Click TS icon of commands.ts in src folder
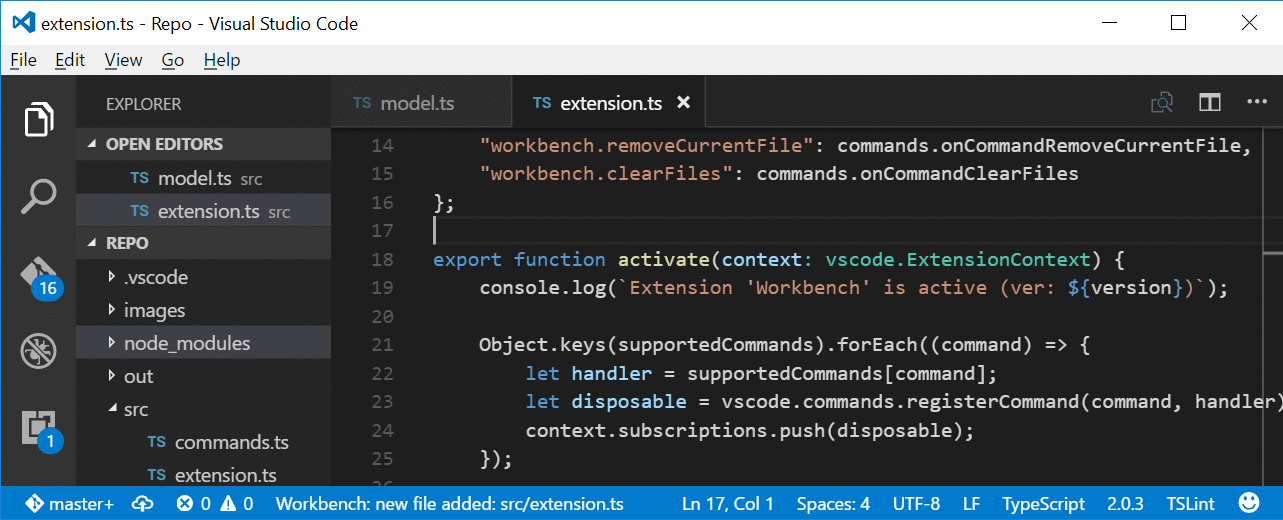1283x520 pixels. (157, 442)
